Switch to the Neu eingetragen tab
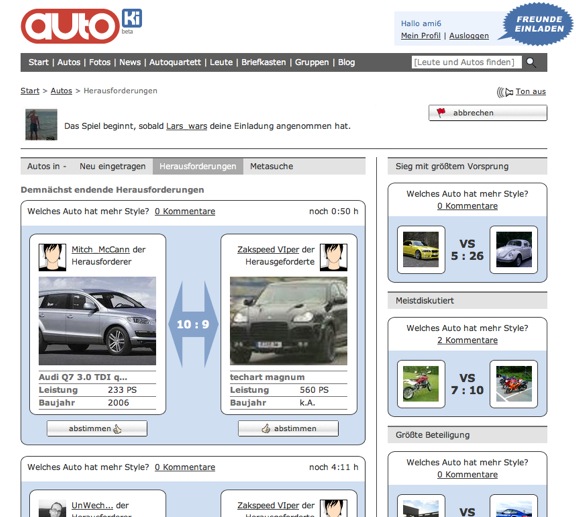576x517 pixels. [112, 166]
